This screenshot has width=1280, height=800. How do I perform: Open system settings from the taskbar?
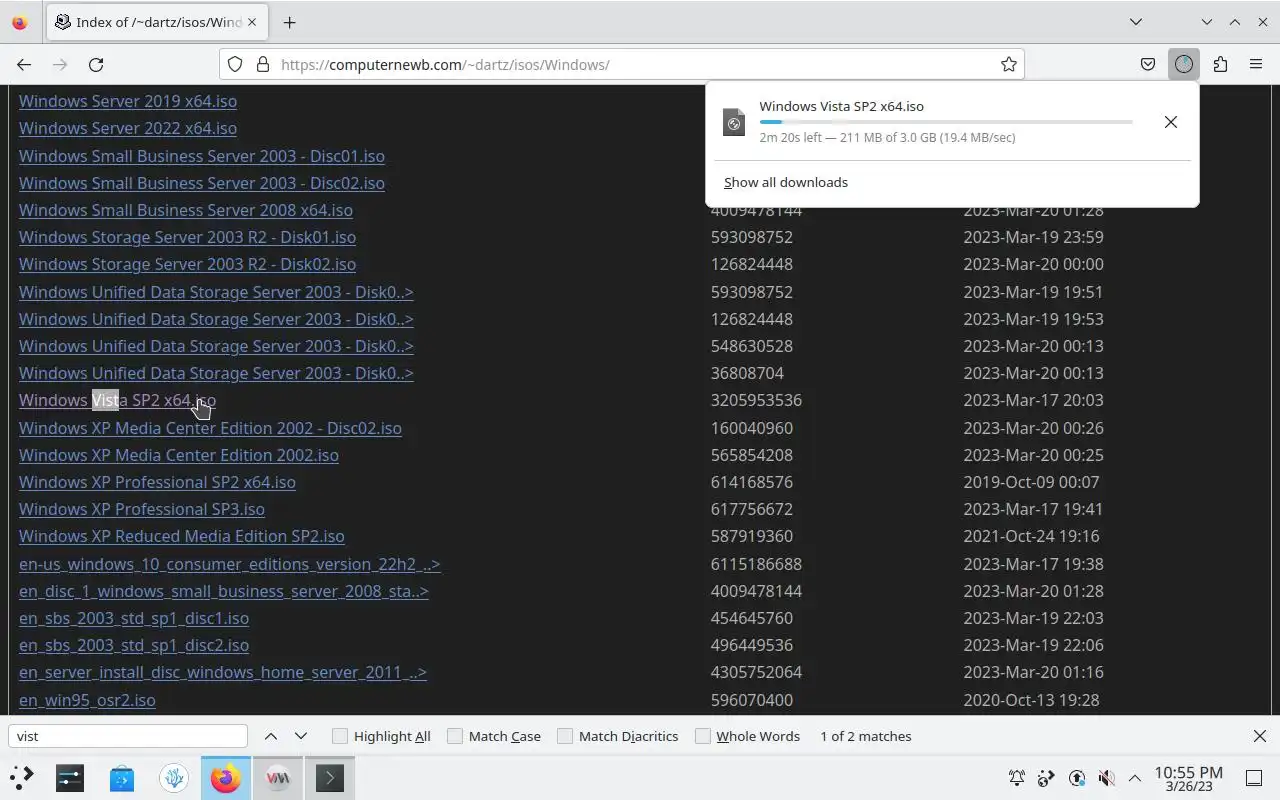(x=70, y=777)
